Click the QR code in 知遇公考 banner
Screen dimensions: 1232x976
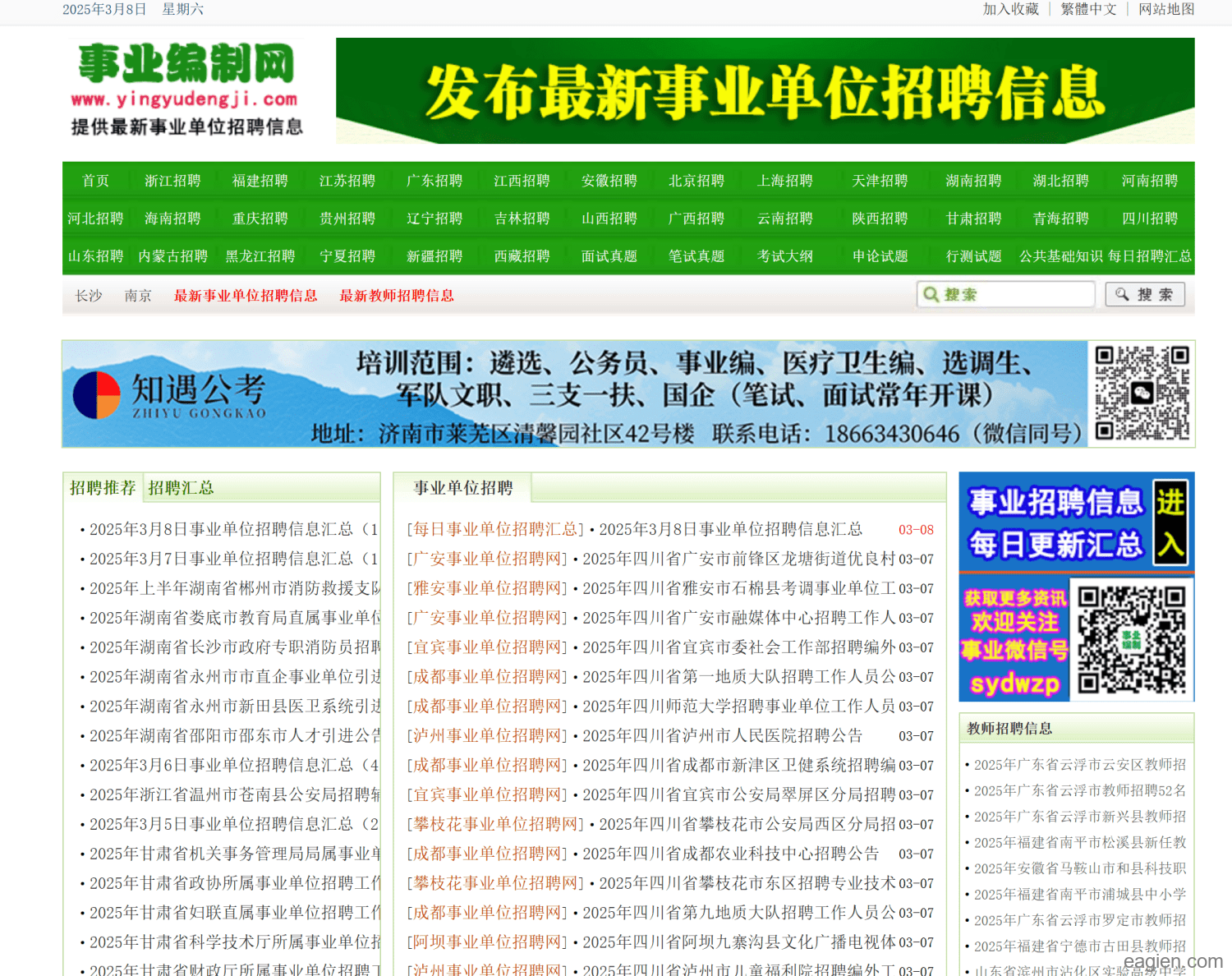[1142, 394]
